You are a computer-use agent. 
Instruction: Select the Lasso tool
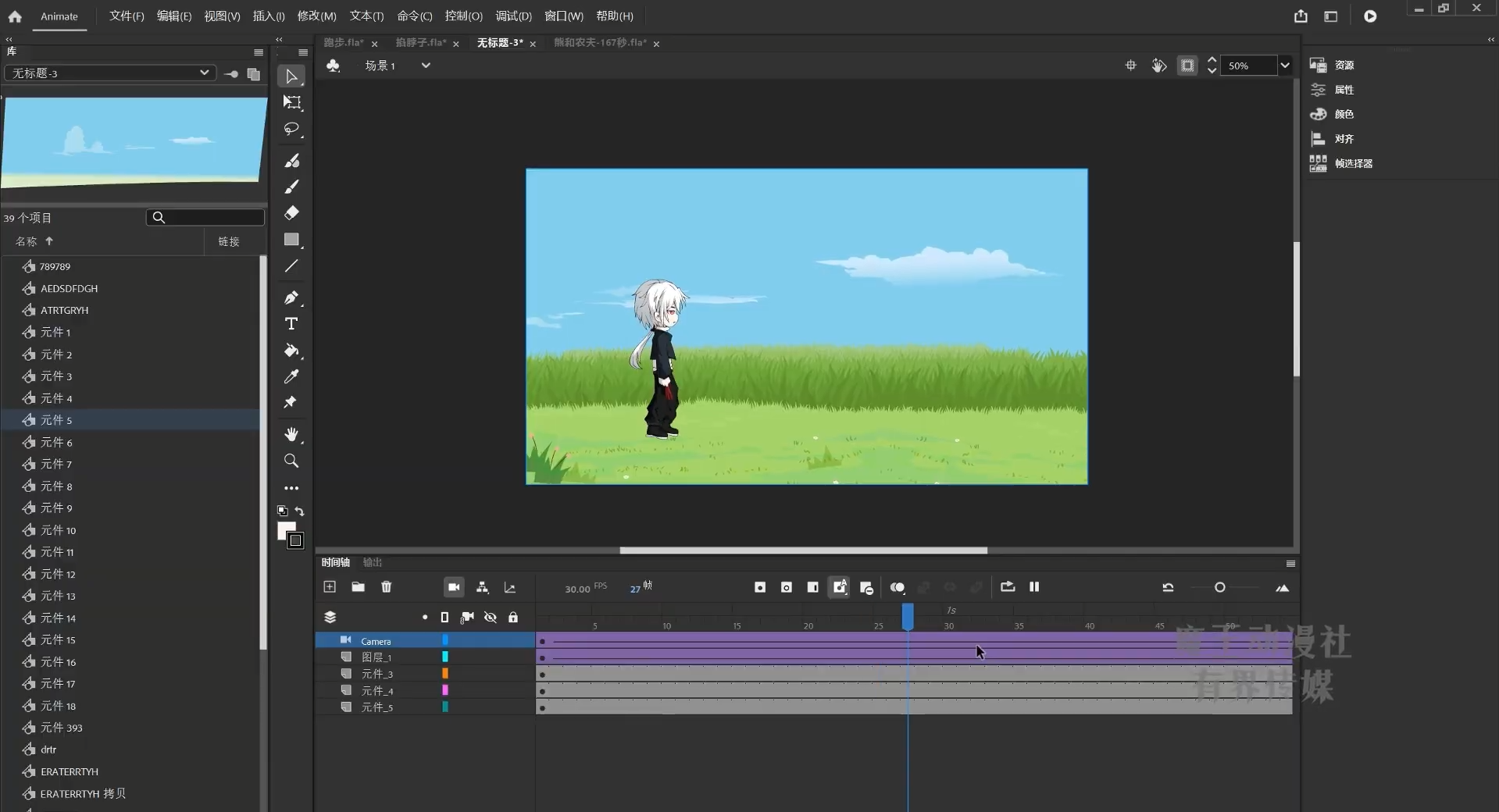291,129
